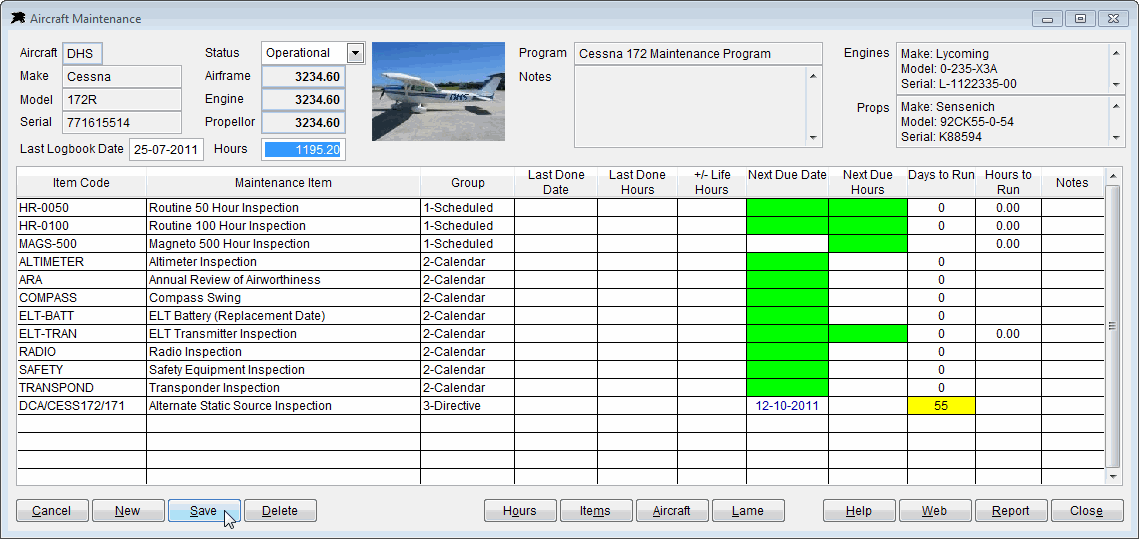Image resolution: width=1139 pixels, height=539 pixels.
Task: Click the Cancel button
Action: point(52,511)
